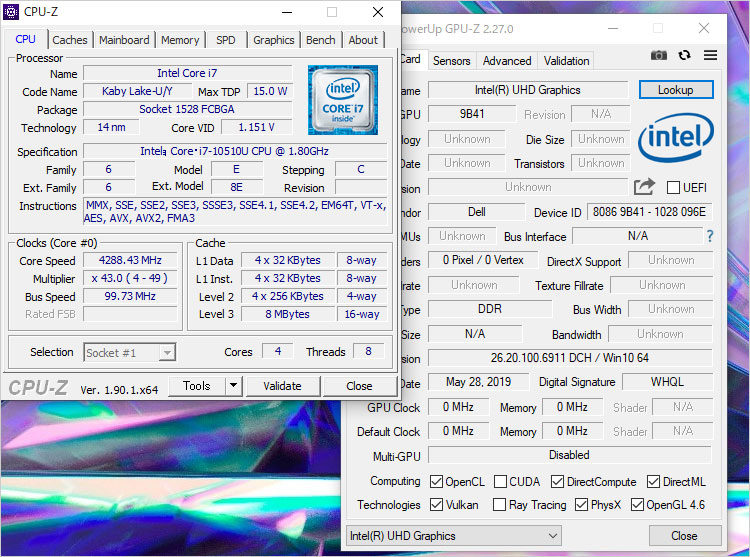Click the Specification field i7-10510U
This screenshot has height=557, width=750.
pos(235,151)
